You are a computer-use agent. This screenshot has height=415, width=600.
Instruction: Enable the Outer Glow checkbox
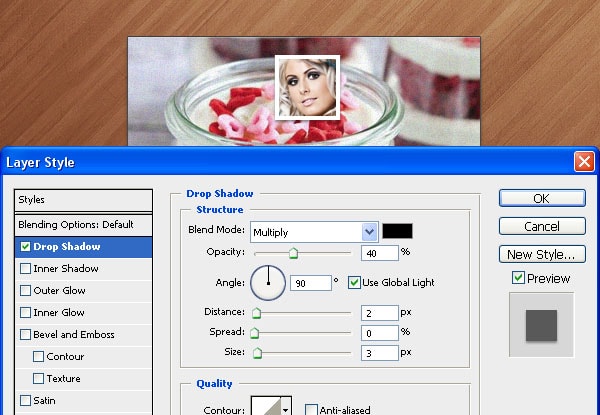pos(25,290)
